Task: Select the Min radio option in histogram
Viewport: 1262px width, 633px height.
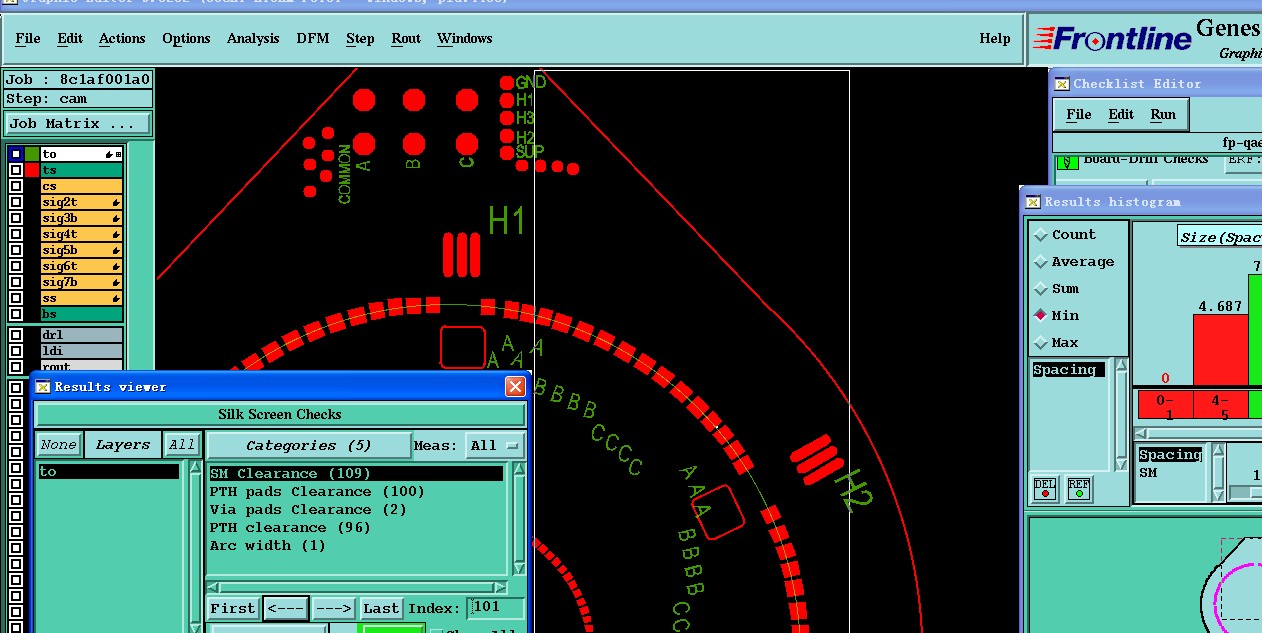Action: tap(1040, 315)
